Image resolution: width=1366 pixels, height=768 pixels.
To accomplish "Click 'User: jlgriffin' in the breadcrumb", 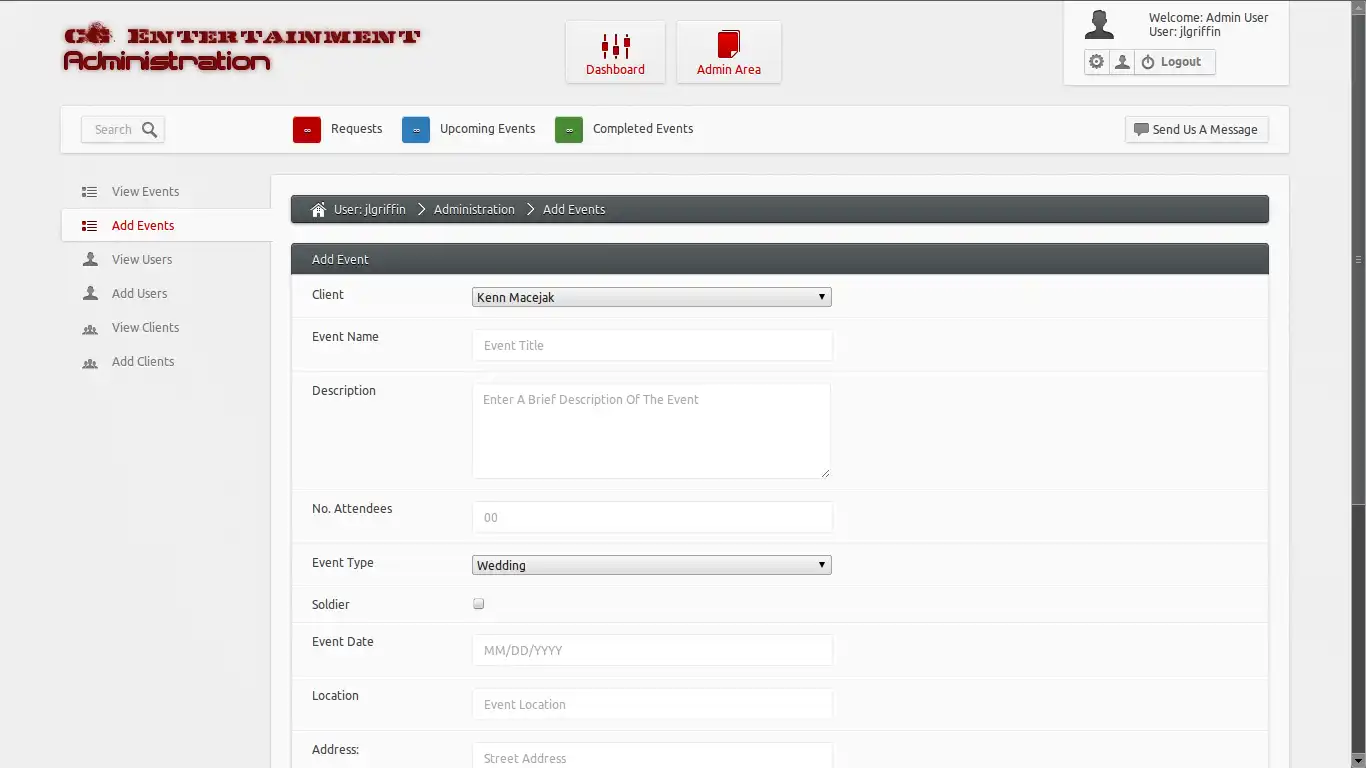I will pos(370,210).
